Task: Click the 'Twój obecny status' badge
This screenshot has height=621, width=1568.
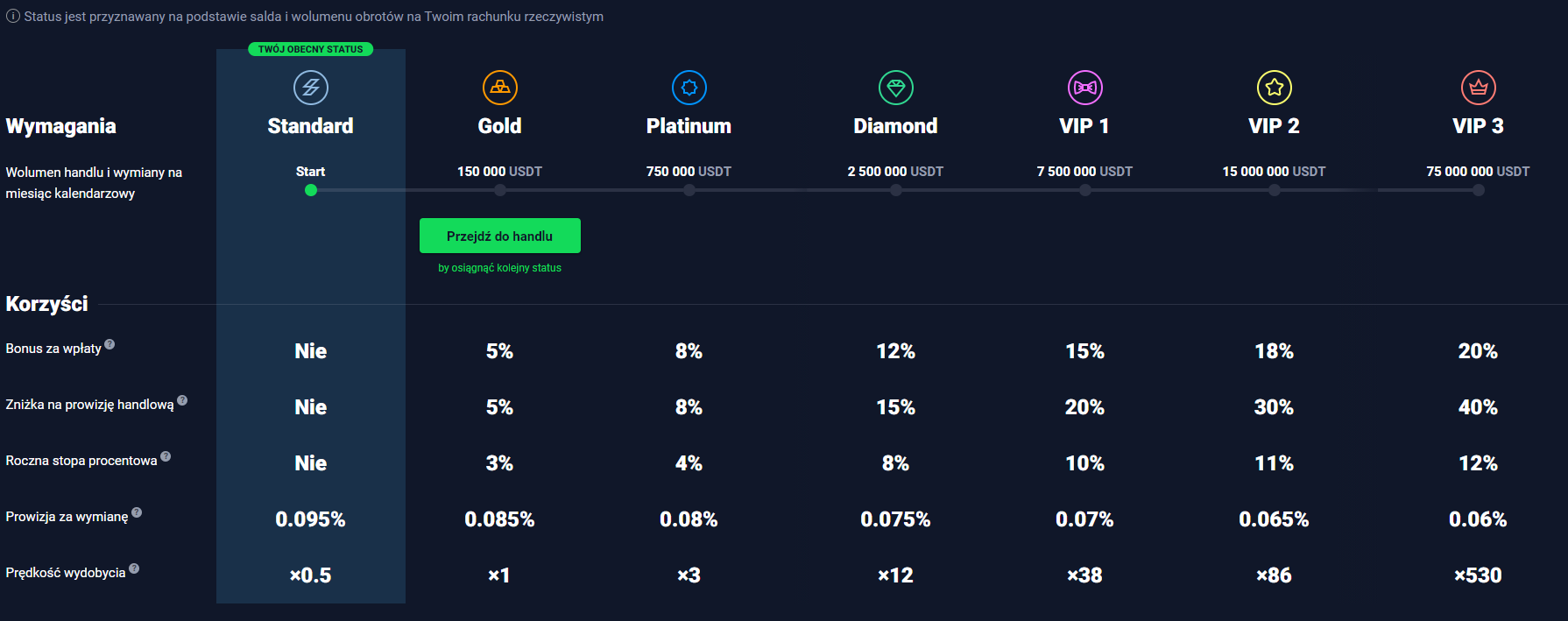Action: [311, 49]
